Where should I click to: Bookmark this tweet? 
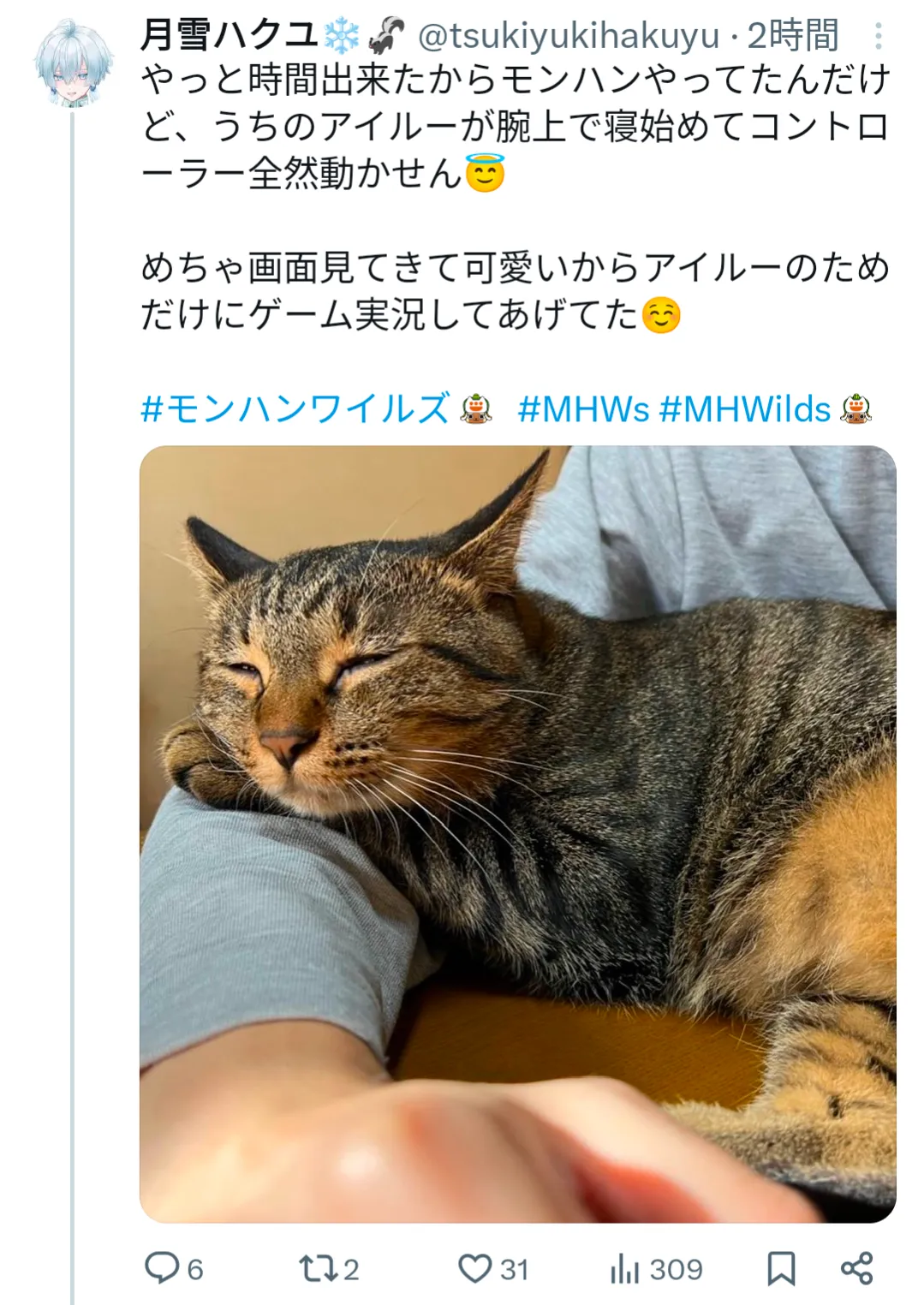point(780,1268)
